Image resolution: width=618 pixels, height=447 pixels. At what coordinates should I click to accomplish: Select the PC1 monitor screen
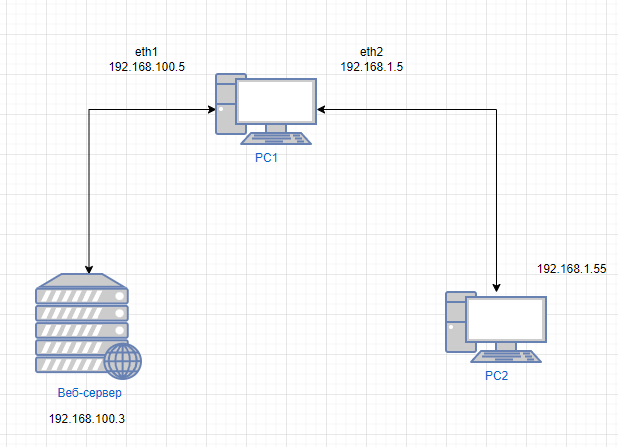click(x=276, y=101)
